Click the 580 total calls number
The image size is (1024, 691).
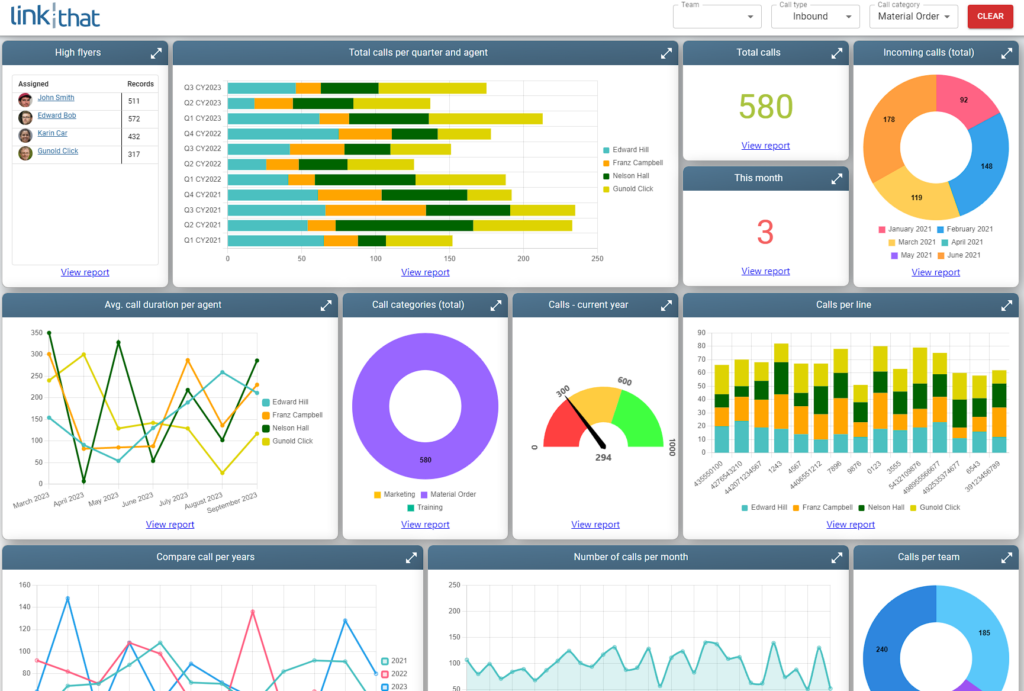pos(765,106)
